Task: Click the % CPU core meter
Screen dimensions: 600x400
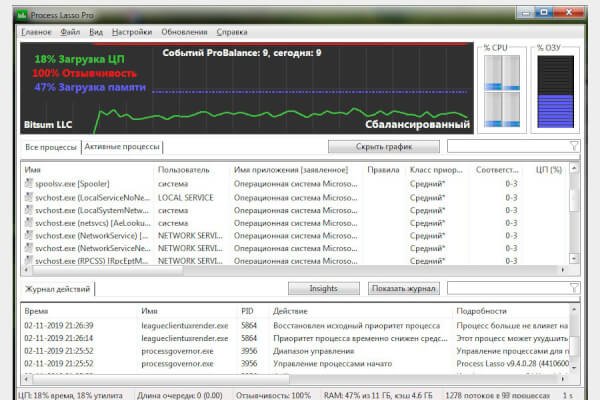Action: (502, 91)
